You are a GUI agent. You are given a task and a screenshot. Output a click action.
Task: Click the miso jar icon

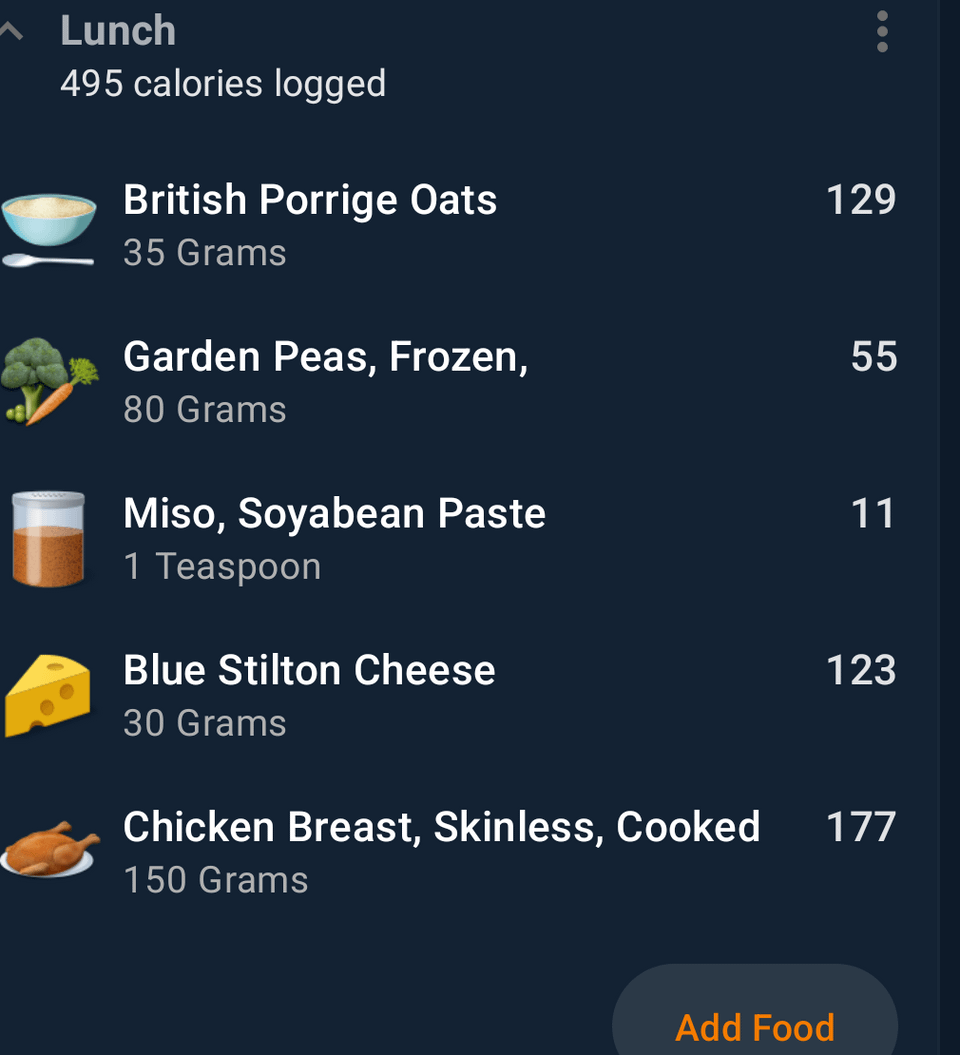48,539
